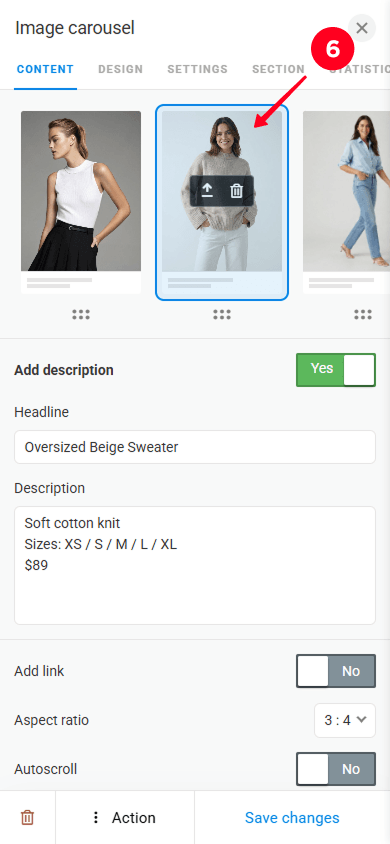Switch to the Design tab
This screenshot has height=844, width=390.
click(x=120, y=69)
